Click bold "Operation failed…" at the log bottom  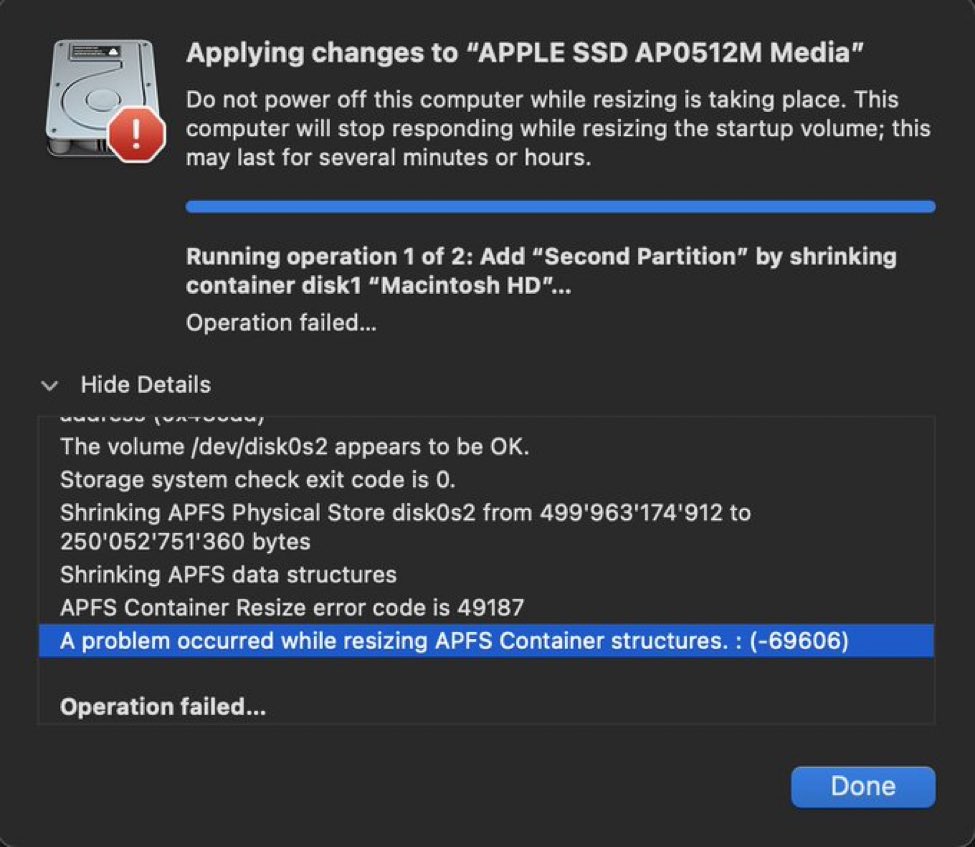tap(163, 707)
